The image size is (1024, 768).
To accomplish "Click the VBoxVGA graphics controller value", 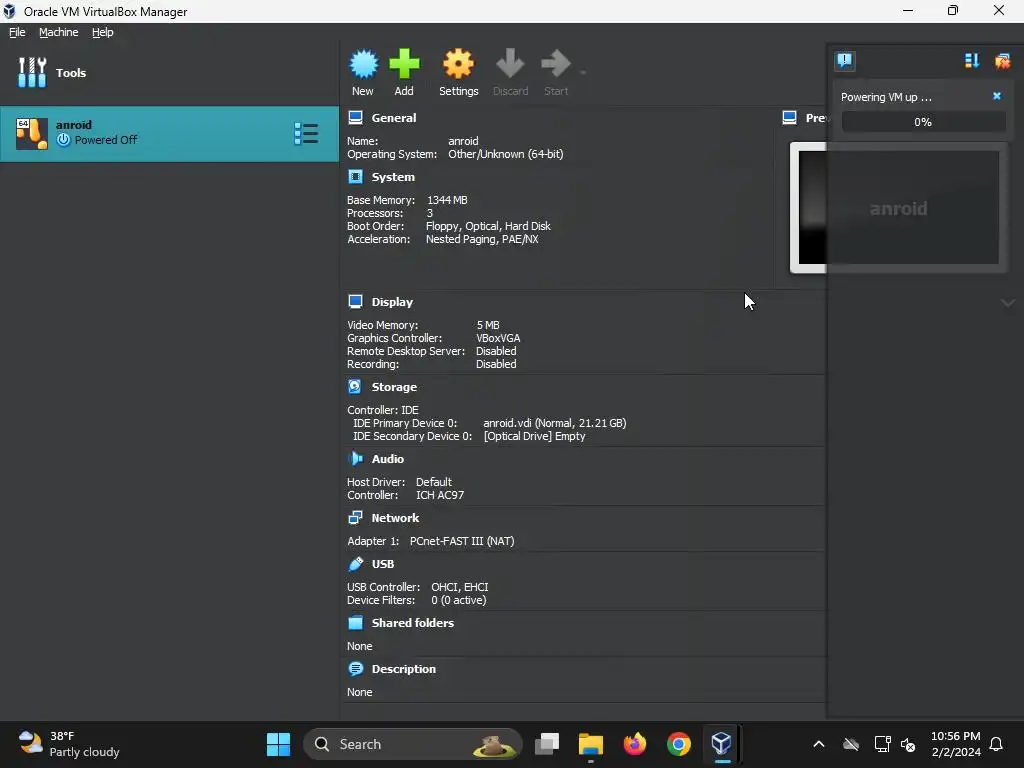I will point(498,338).
